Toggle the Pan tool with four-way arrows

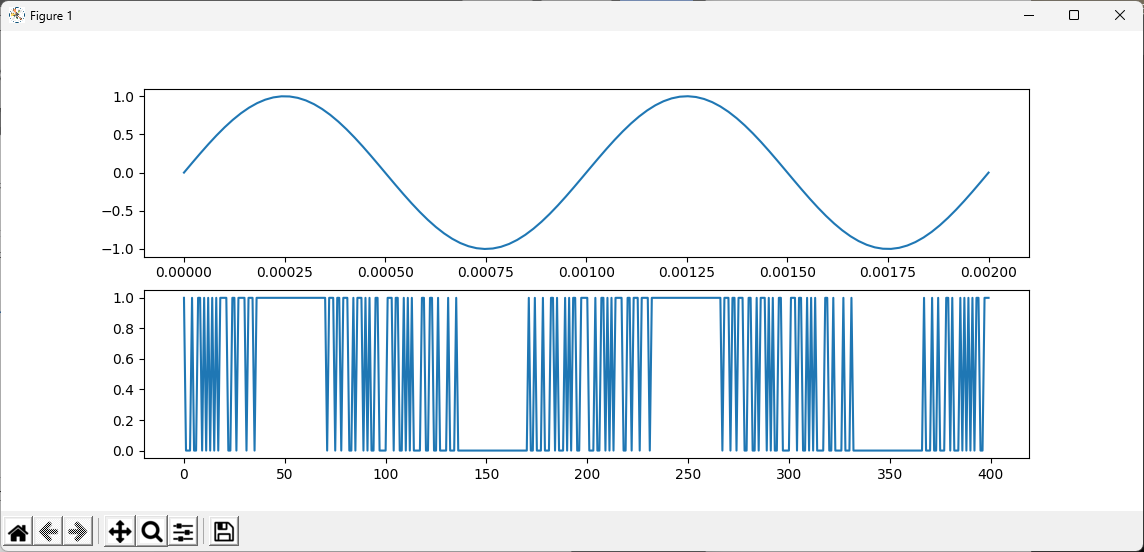[120, 531]
